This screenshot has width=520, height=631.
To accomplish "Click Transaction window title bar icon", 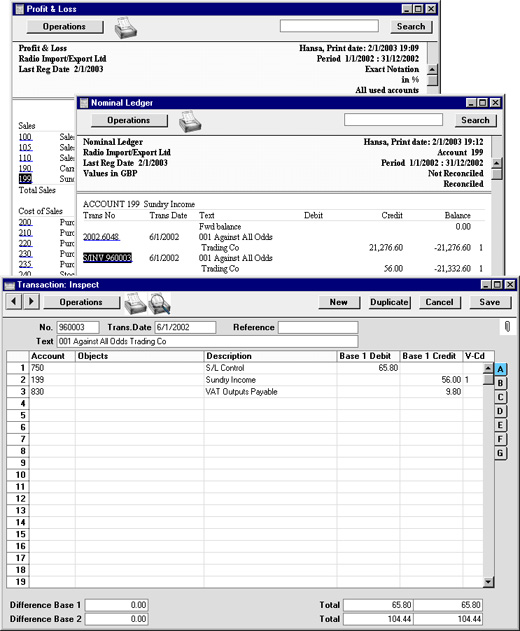I will 9,285.
